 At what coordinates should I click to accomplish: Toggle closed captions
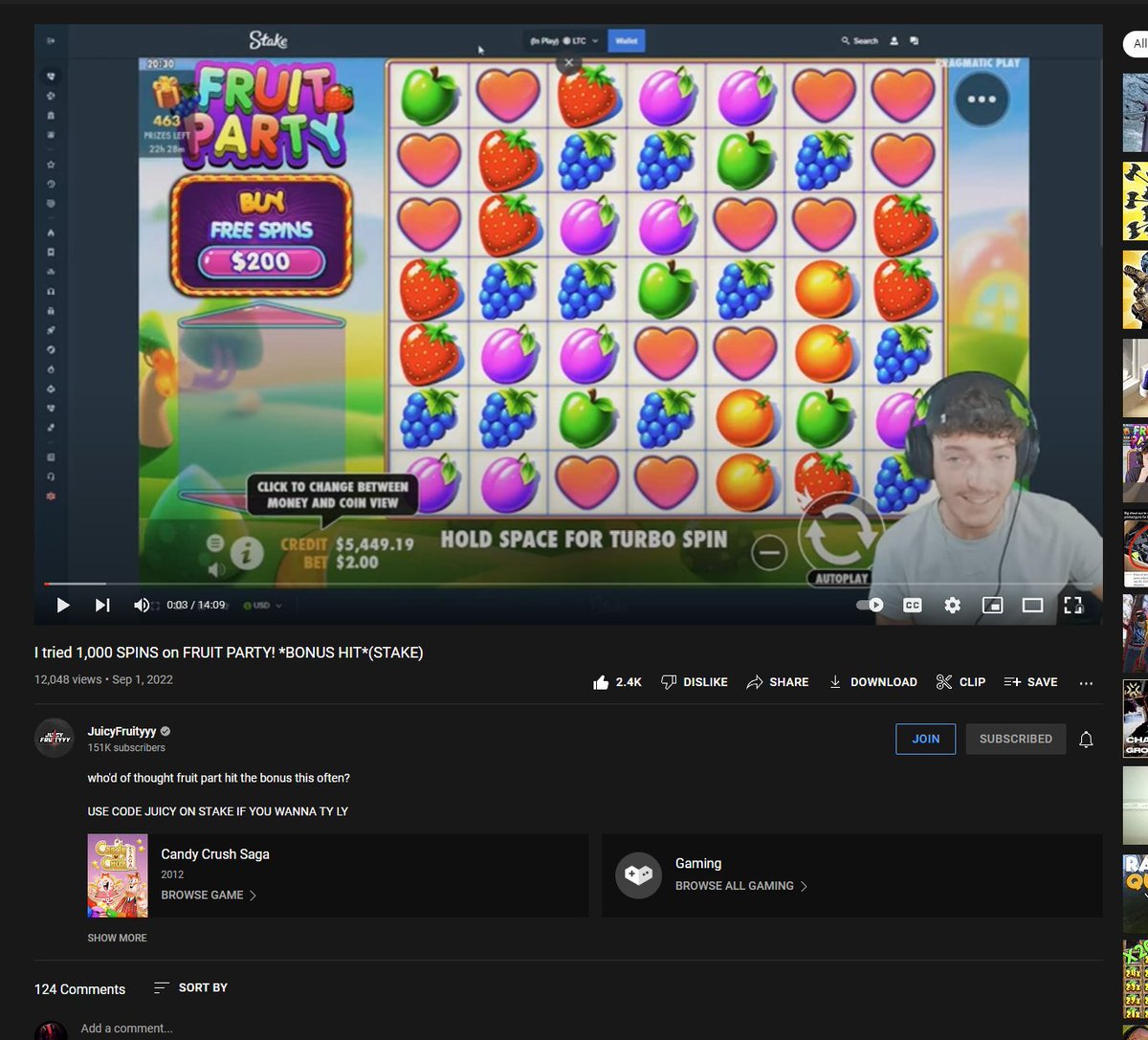[913, 605]
